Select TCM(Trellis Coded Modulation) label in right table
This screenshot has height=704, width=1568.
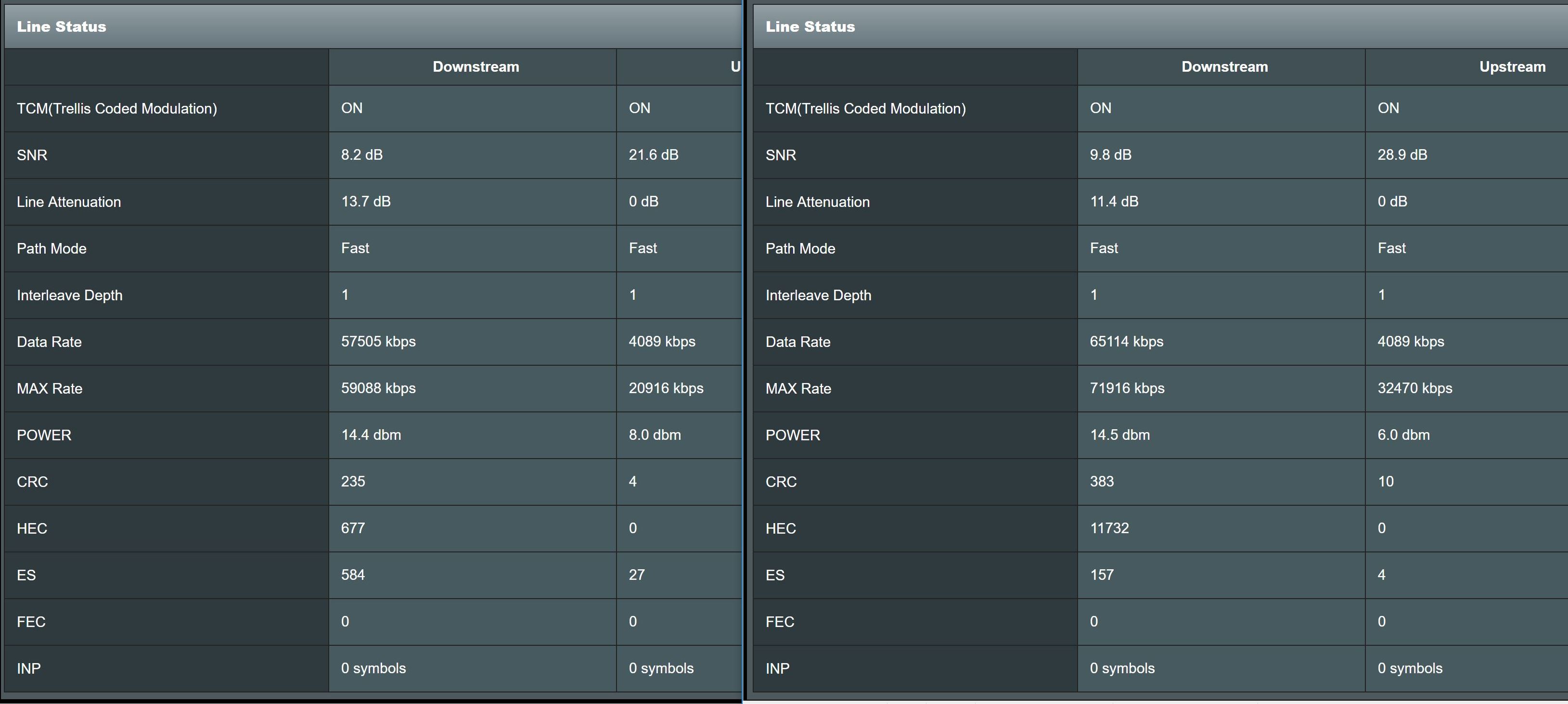[x=865, y=108]
